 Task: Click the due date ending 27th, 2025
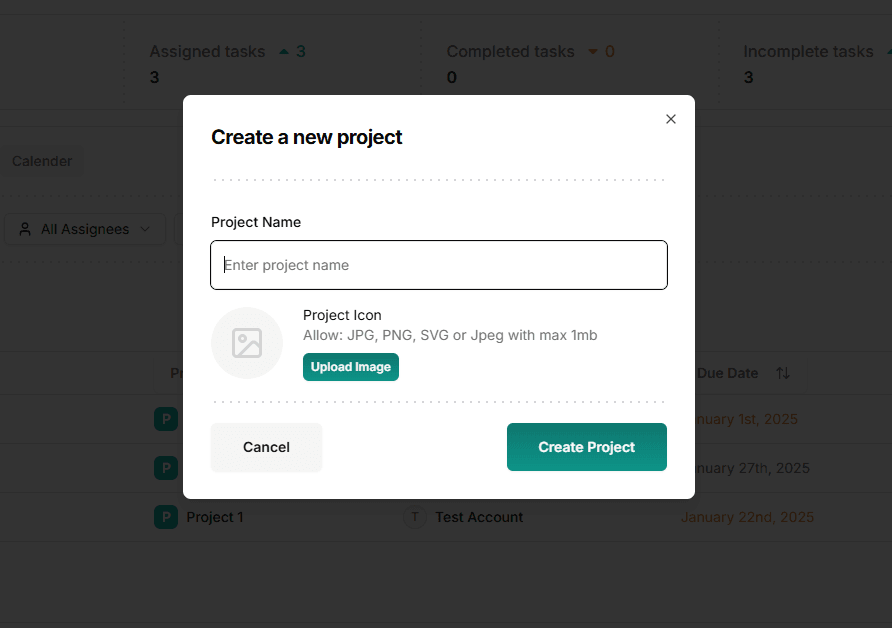[x=752, y=468]
